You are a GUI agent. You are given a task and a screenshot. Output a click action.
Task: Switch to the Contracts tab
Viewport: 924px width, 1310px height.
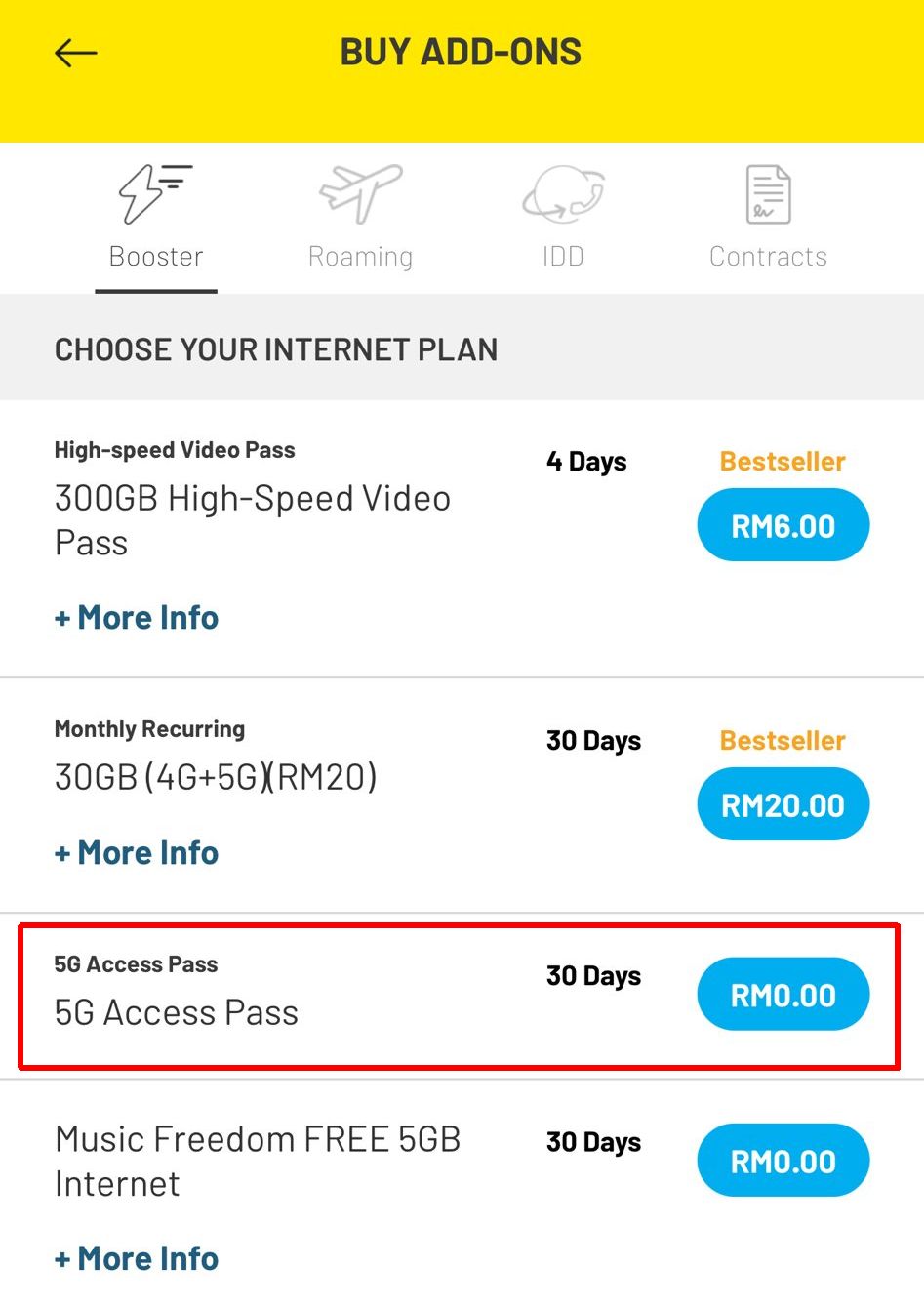(x=768, y=256)
